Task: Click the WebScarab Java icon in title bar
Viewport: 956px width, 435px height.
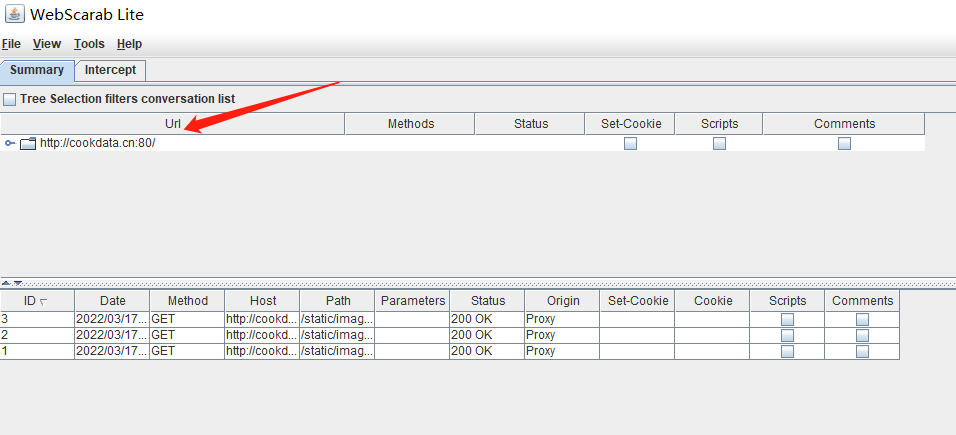Action: pyautogui.click(x=15, y=13)
